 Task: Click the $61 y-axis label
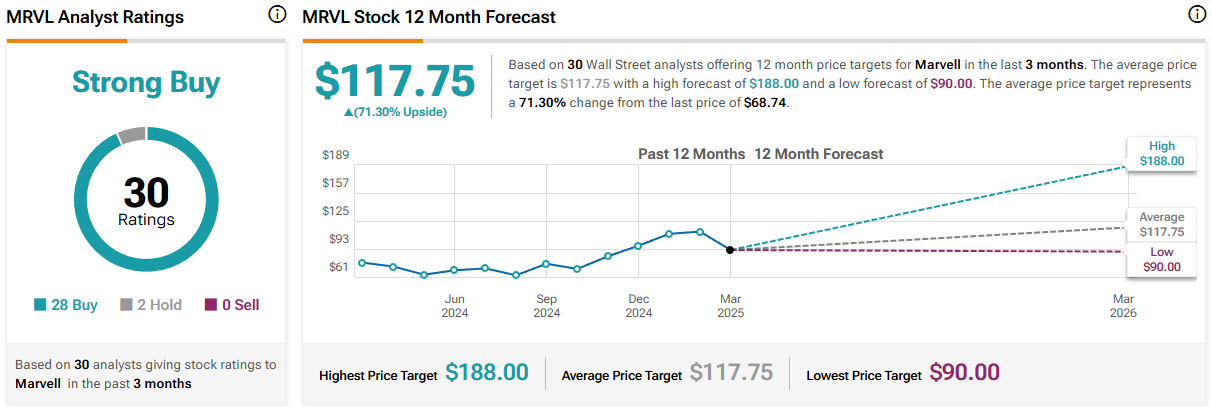point(338,267)
